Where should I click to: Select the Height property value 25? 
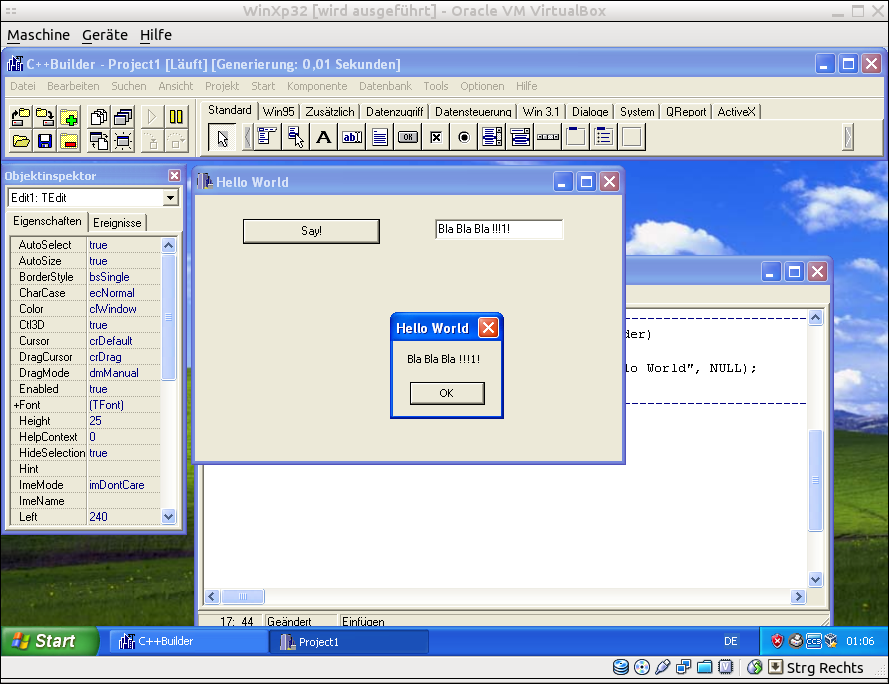pyautogui.click(x=124, y=421)
